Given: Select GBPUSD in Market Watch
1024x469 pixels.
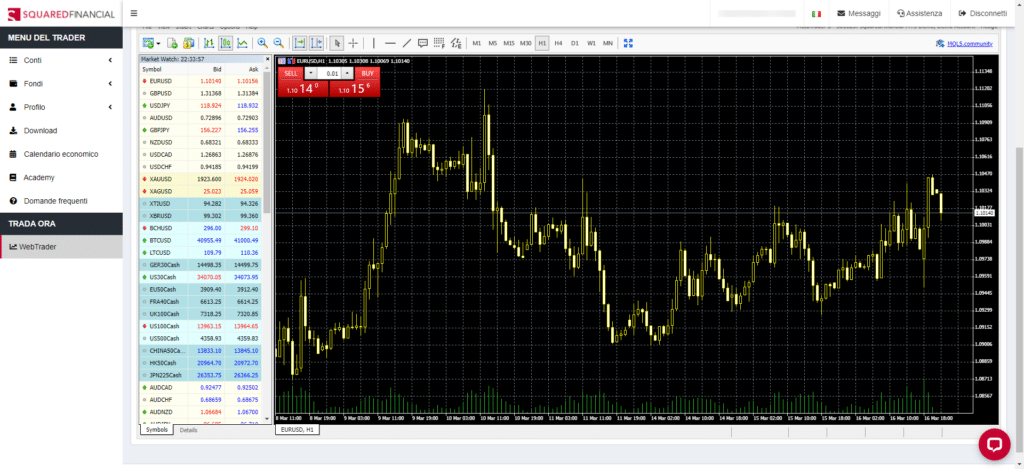Looking at the screenshot, I should [x=200, y=93].
